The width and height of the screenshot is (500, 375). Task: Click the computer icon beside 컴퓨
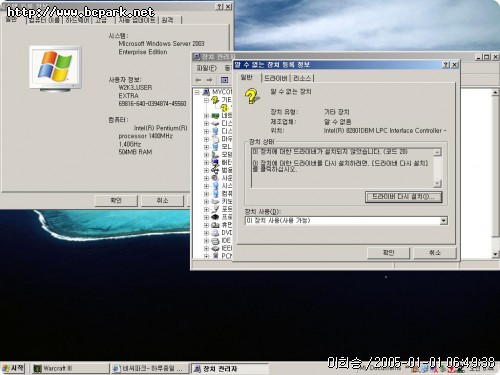tap(215, 193)
